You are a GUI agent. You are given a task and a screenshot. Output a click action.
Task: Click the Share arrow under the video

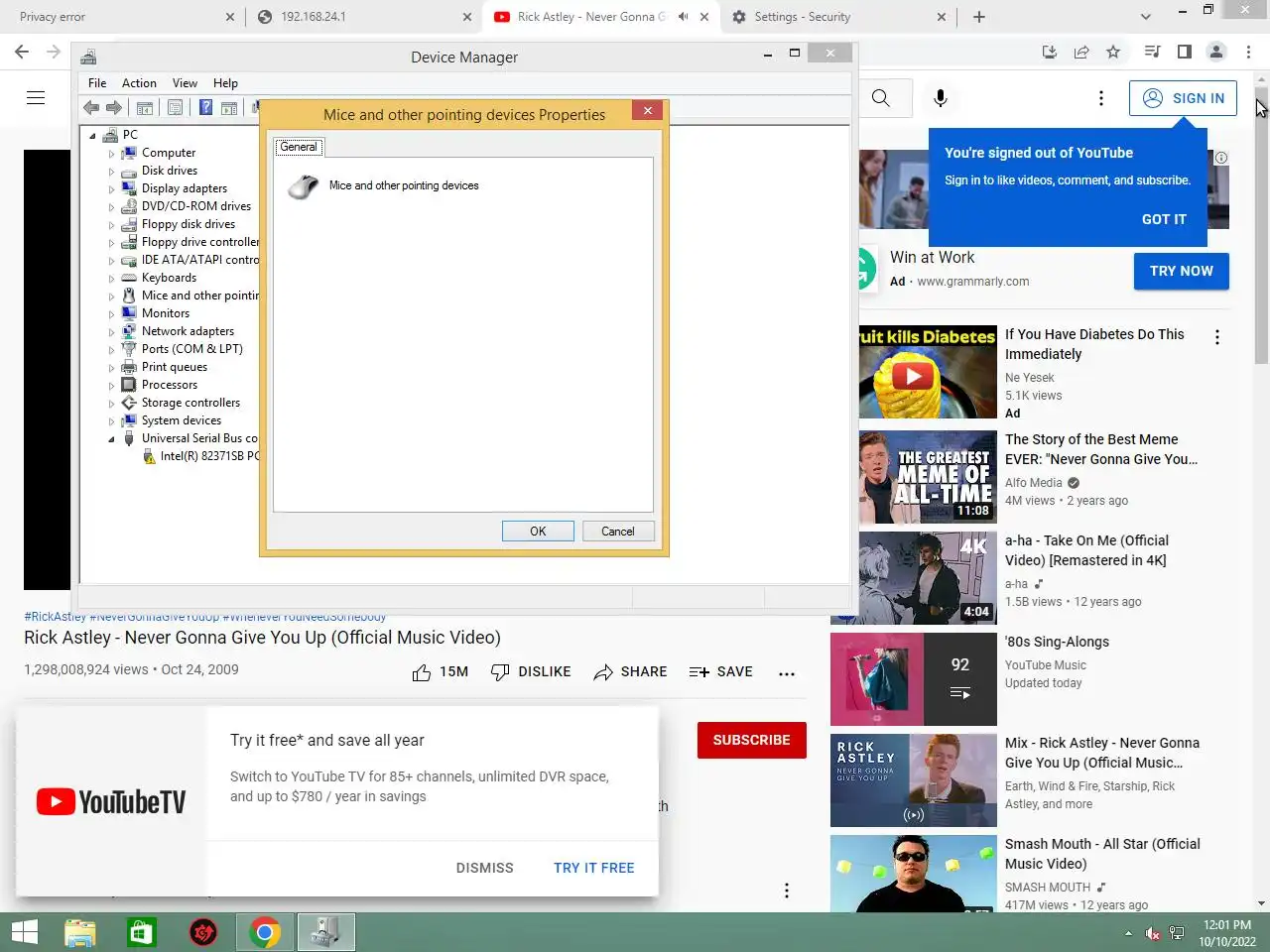[602, 672]
